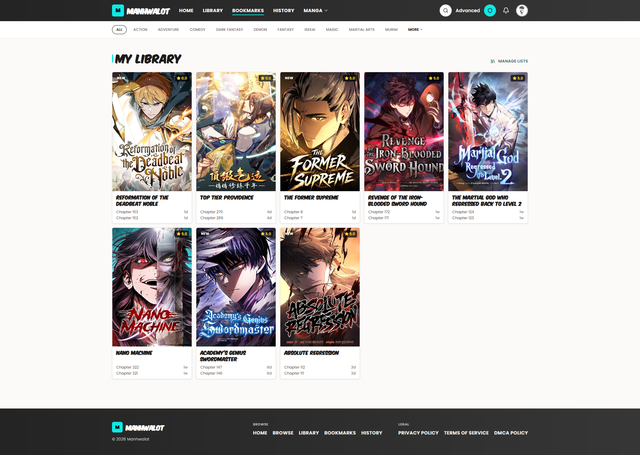This screenshot has height=455, width=640.
Task: Click the star rating badge on Reformation of the Deadbeat Noble
Action: (x=182, y=78)
